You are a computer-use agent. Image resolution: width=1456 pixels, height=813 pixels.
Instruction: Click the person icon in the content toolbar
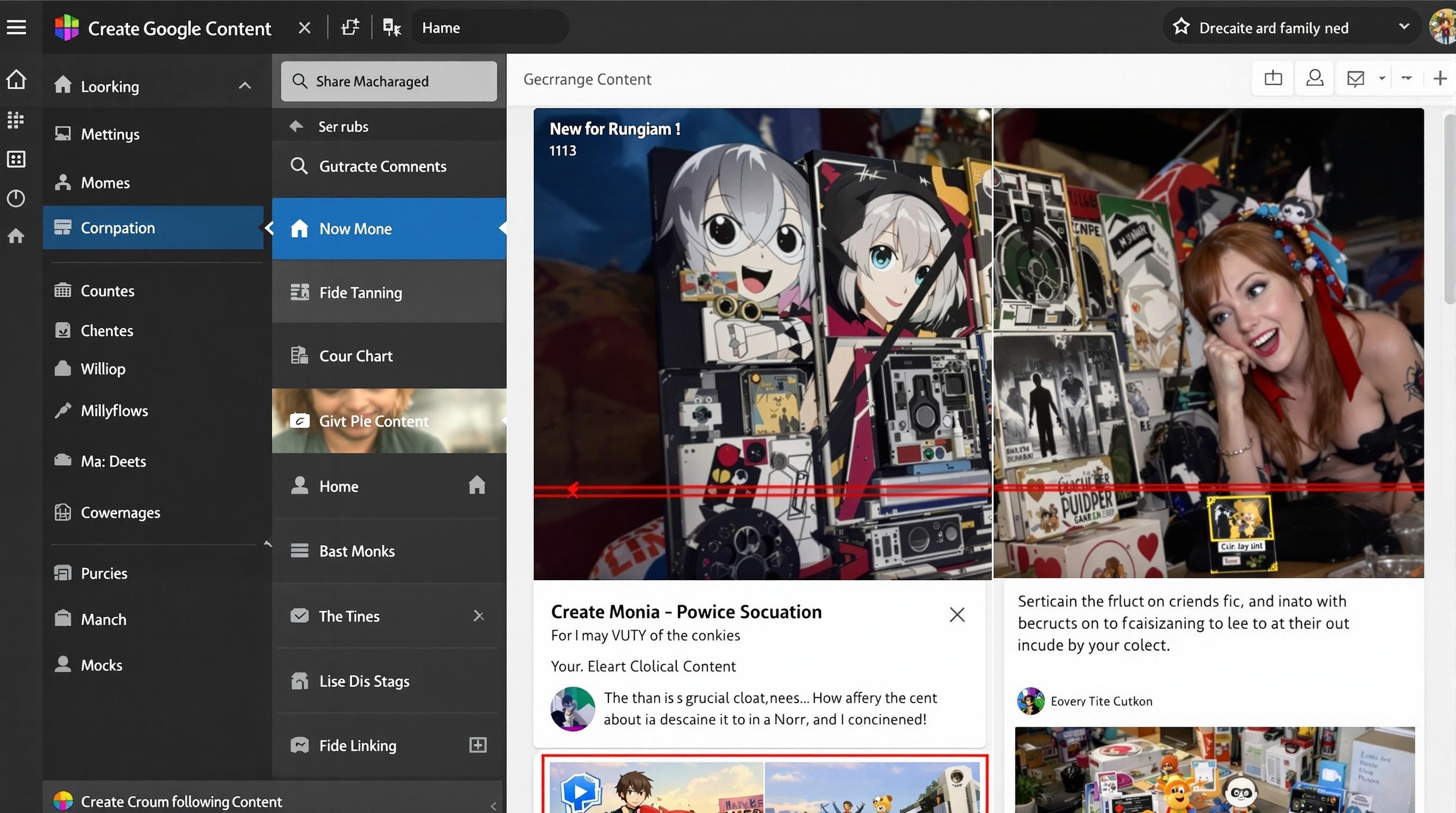click(1315, 78)
